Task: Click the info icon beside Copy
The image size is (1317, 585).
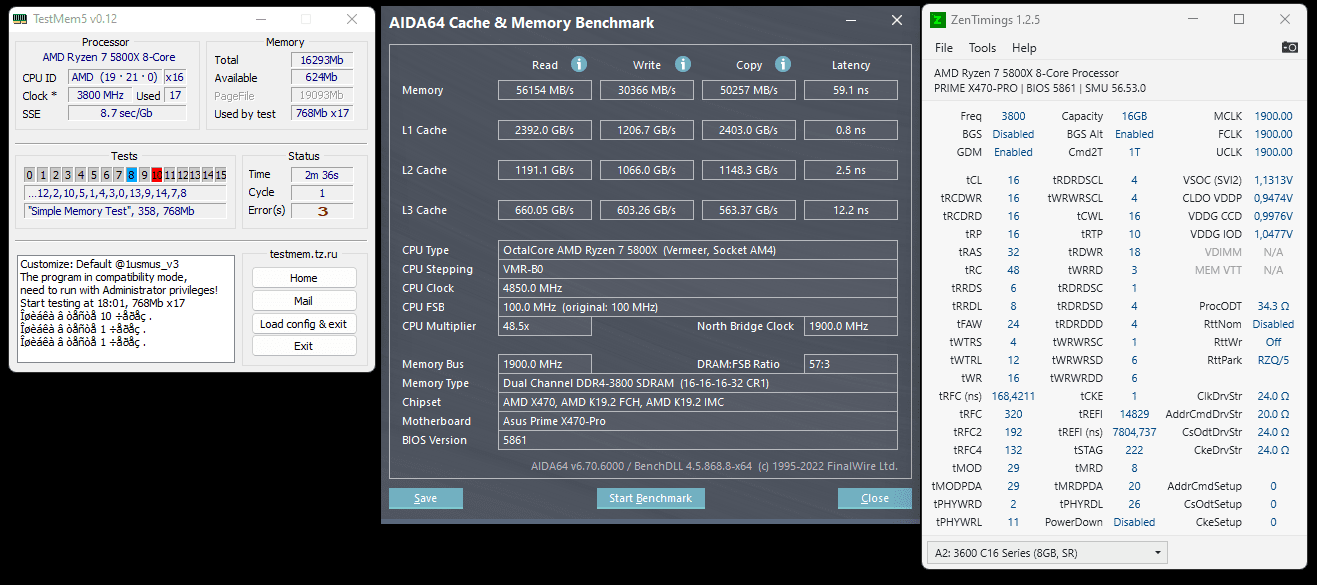Action: point(785,64)
